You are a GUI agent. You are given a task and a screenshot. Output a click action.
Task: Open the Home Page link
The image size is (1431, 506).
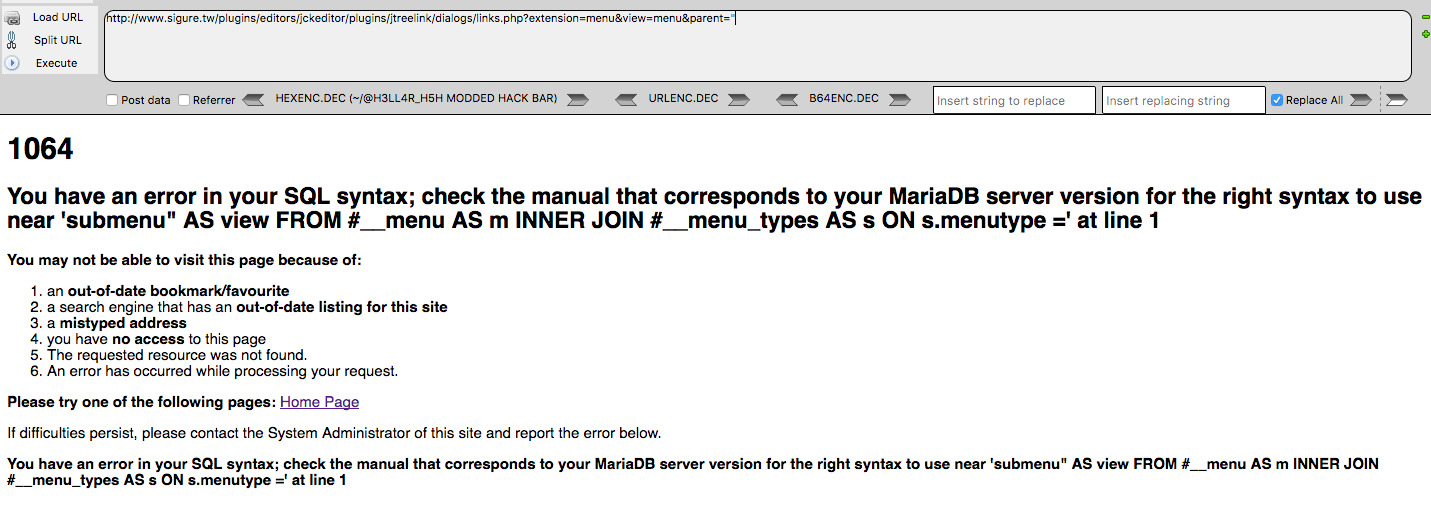(319, 402)
